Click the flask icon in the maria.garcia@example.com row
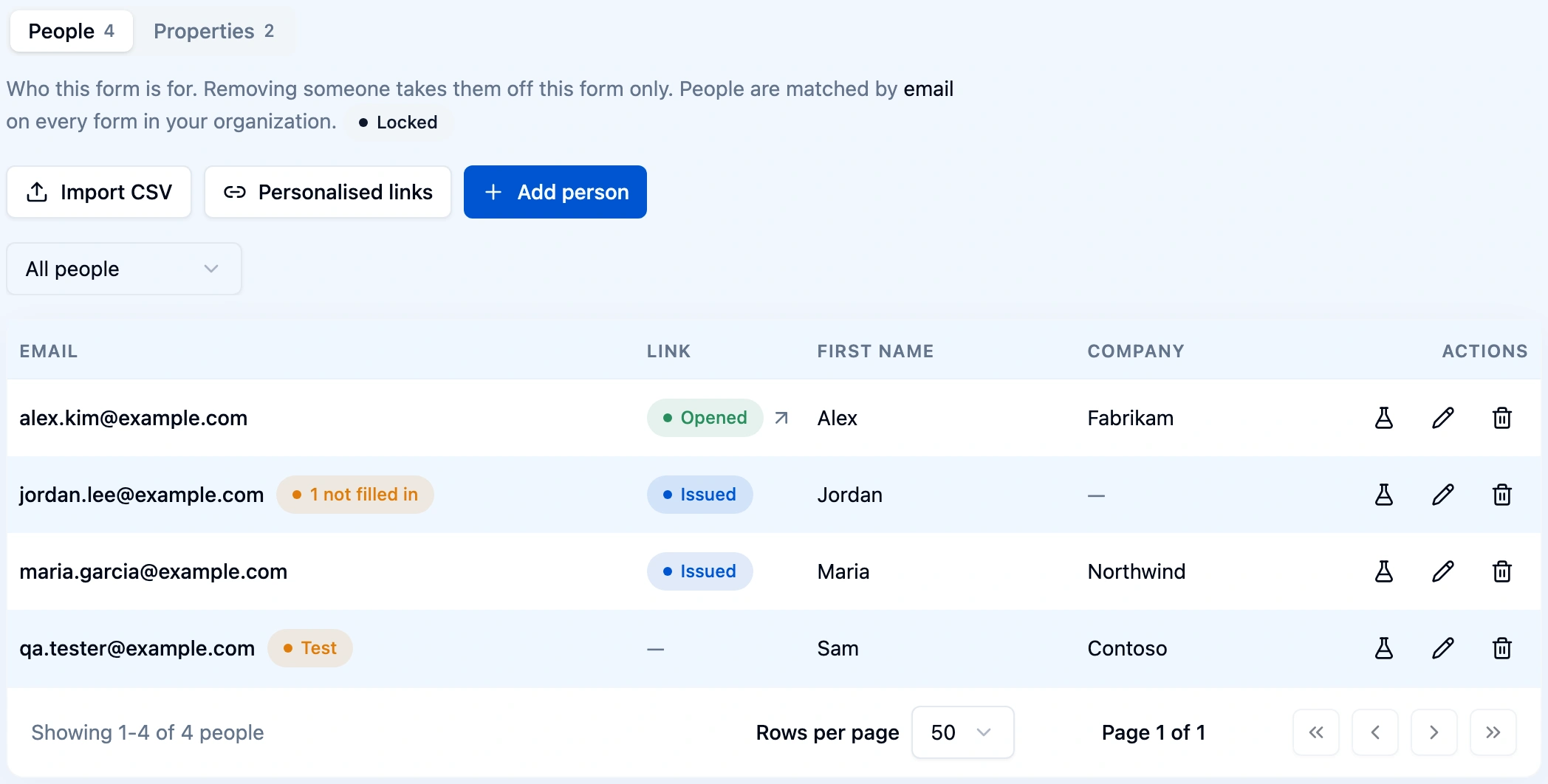 pos(1384,571)
